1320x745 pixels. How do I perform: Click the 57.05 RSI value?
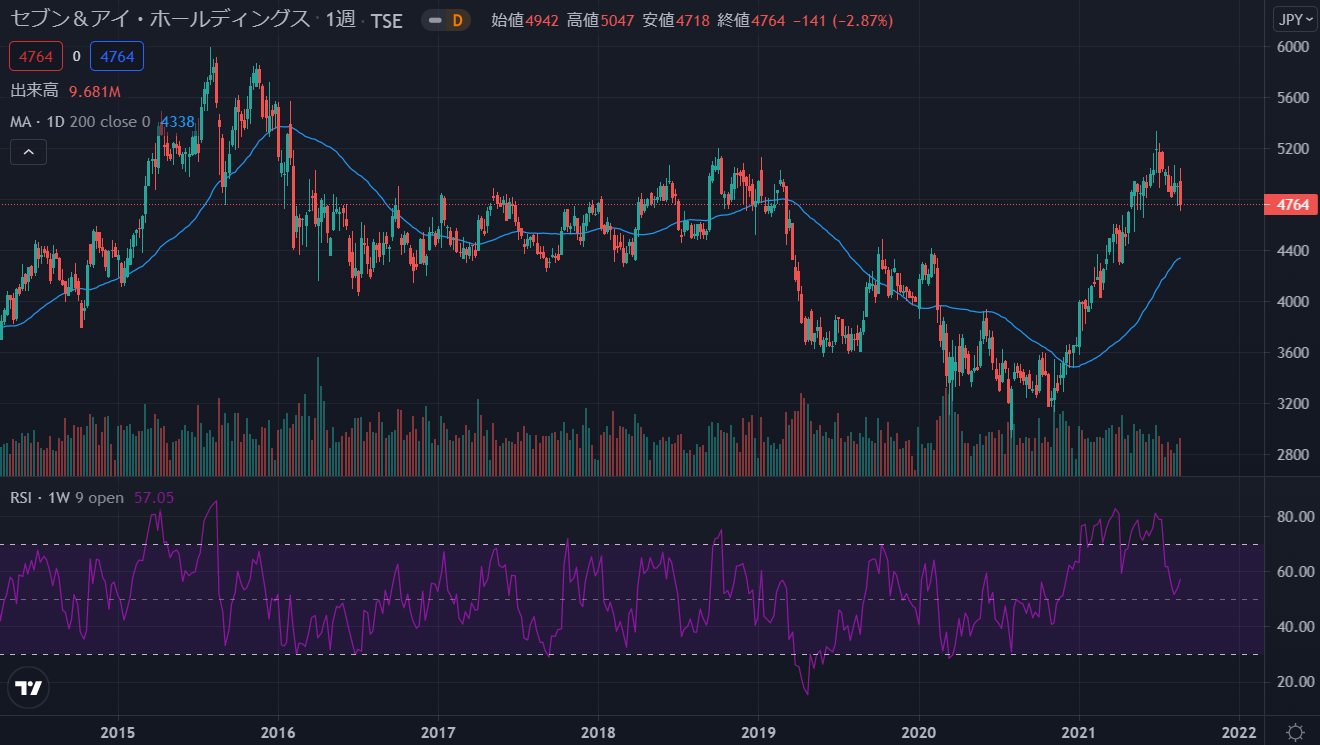click(154, 497)
